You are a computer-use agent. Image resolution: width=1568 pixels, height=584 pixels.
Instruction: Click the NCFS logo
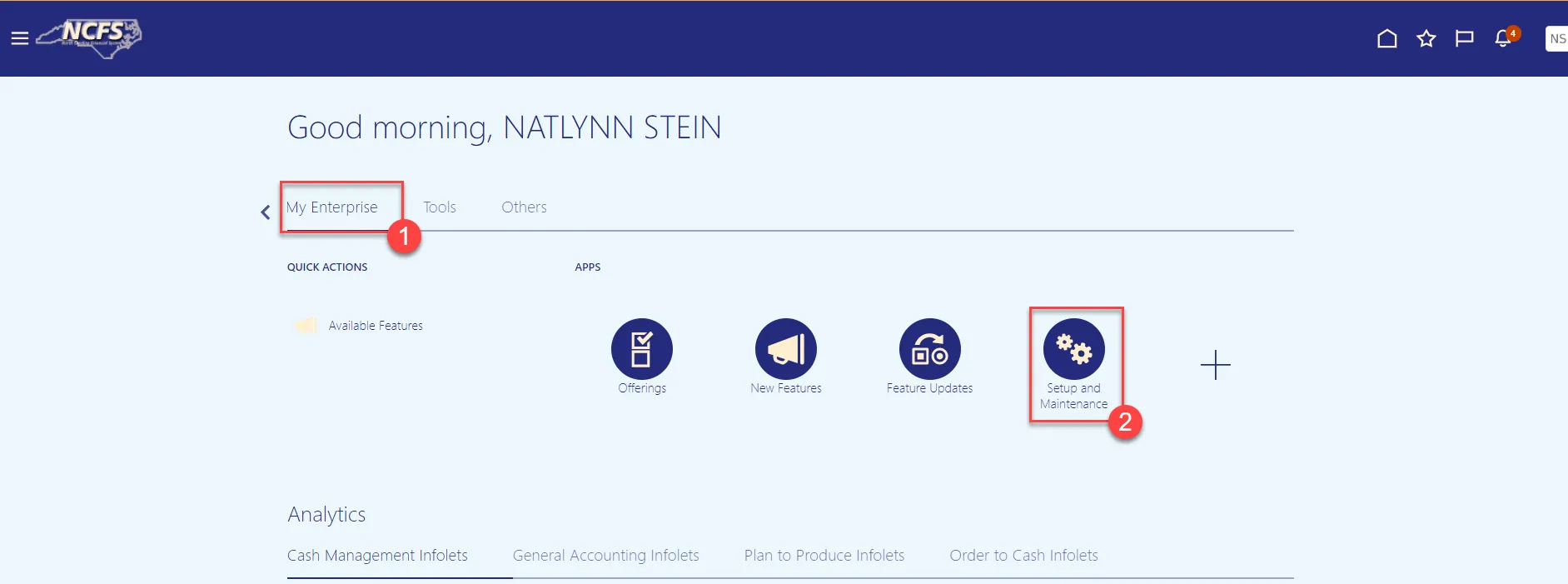point(92,37)
